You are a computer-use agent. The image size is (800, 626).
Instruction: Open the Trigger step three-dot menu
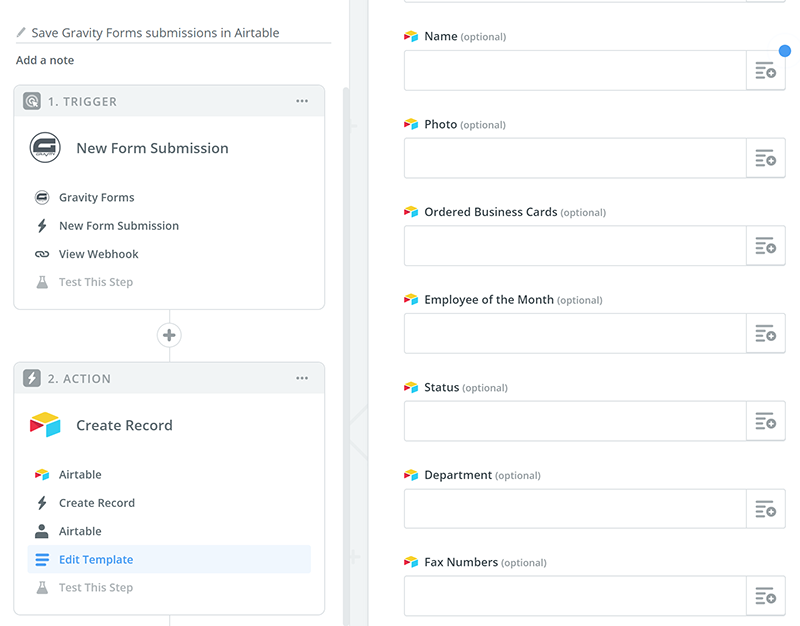302,101
